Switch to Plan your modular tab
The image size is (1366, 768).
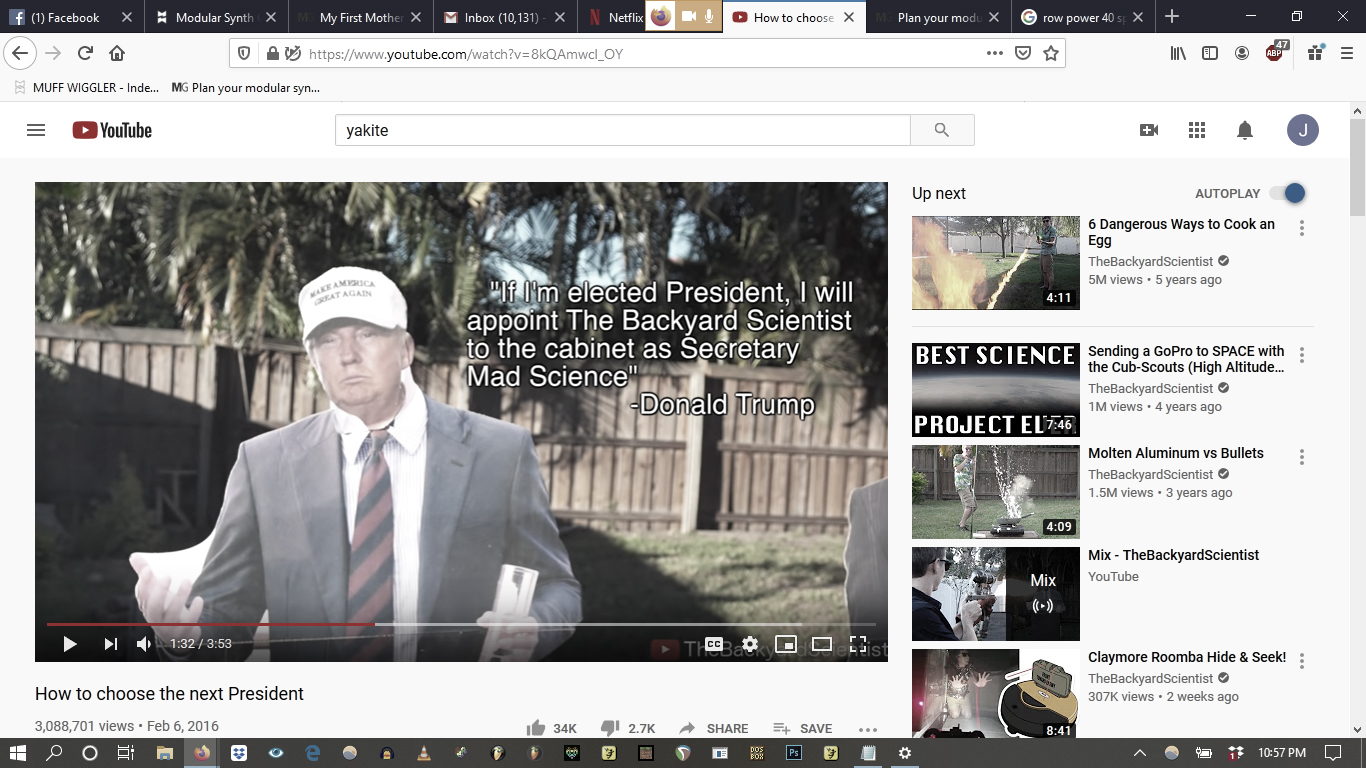(940, 17)
